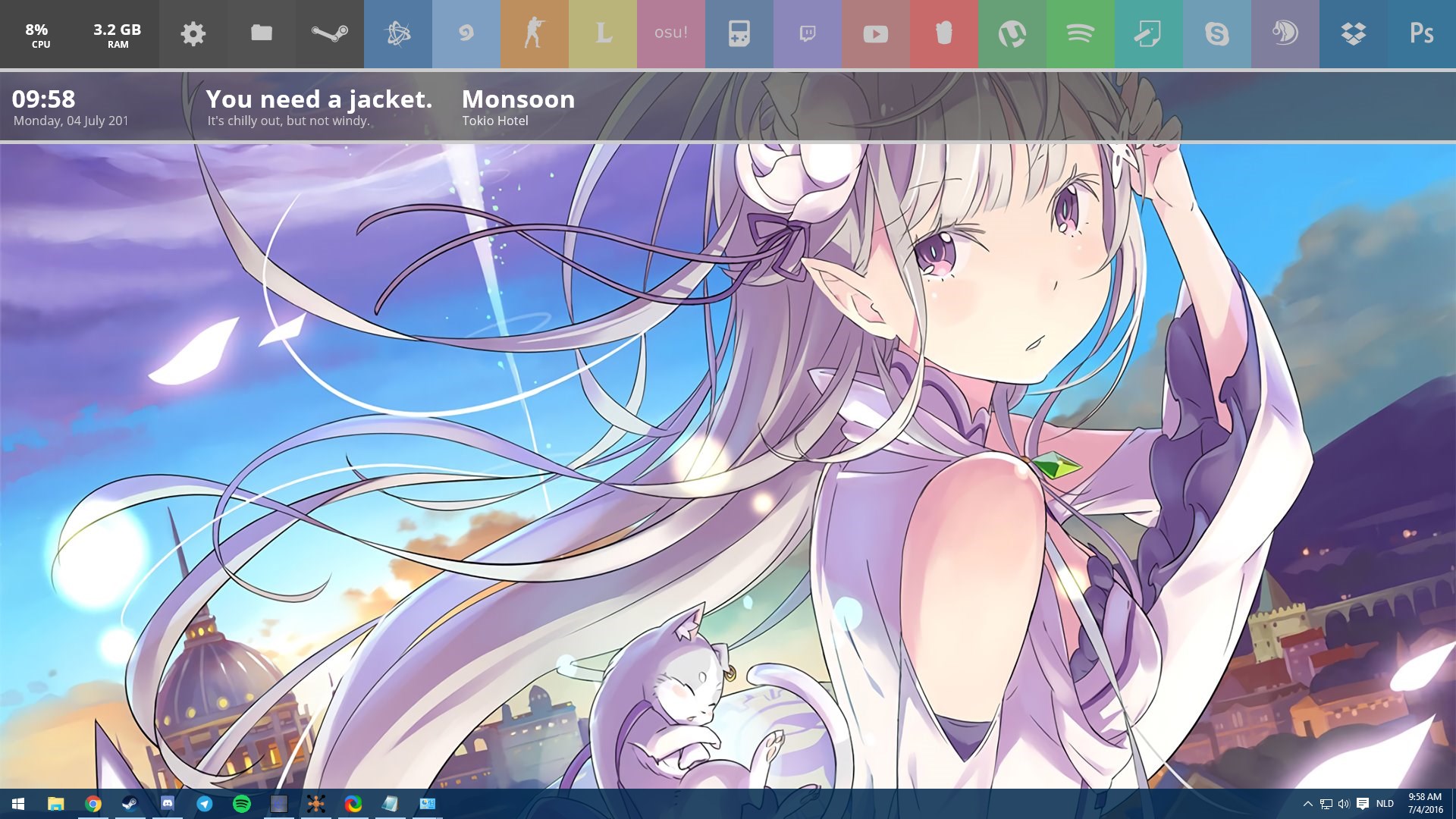Open the settings gear tile
The width and height of the screenshot is (1456, 819).
(193, 33)
